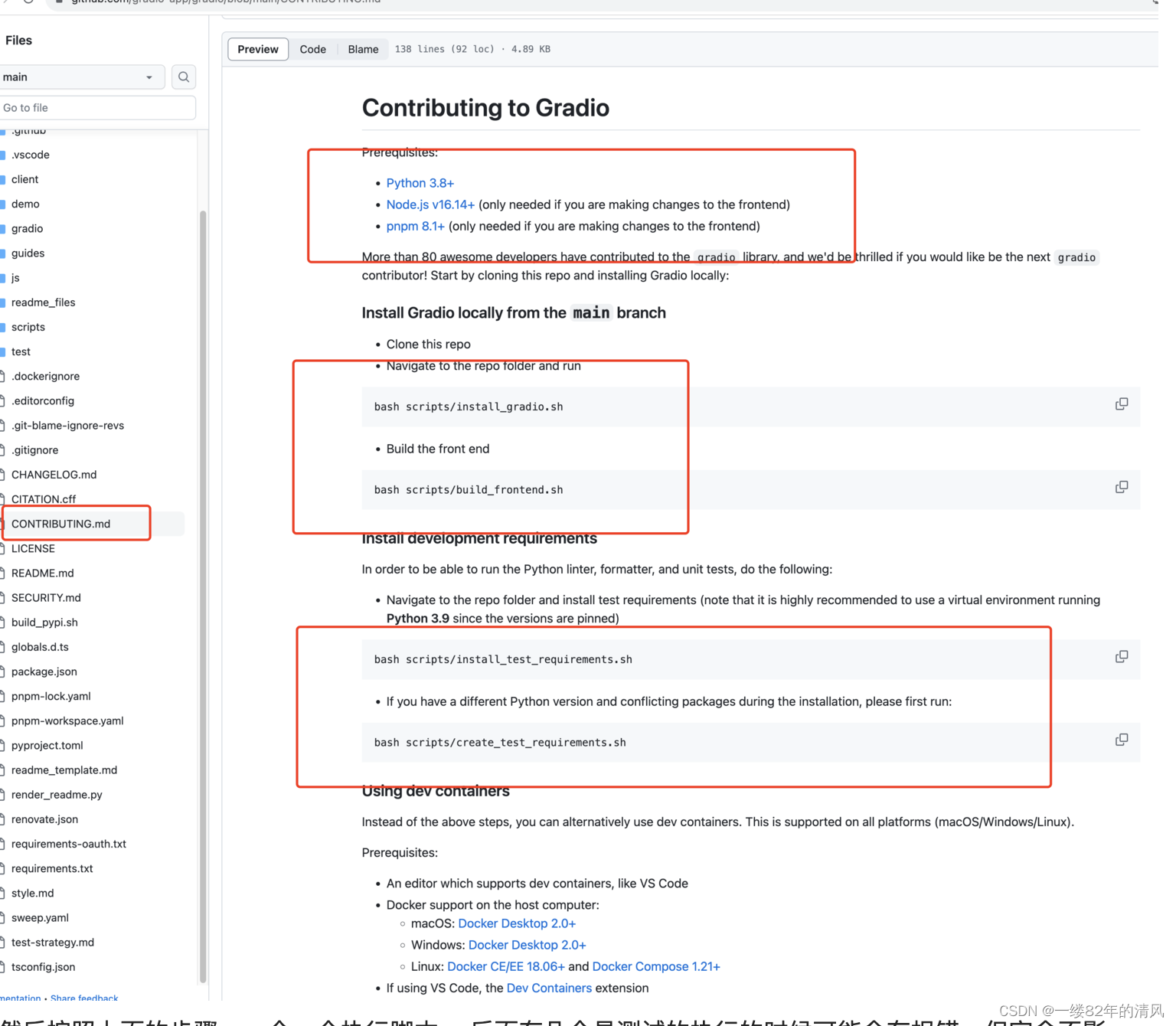The image size is (1176, 1026).
Task: Open the .git-blame-ignore-revs file
Action: click(x=67, y=425)
